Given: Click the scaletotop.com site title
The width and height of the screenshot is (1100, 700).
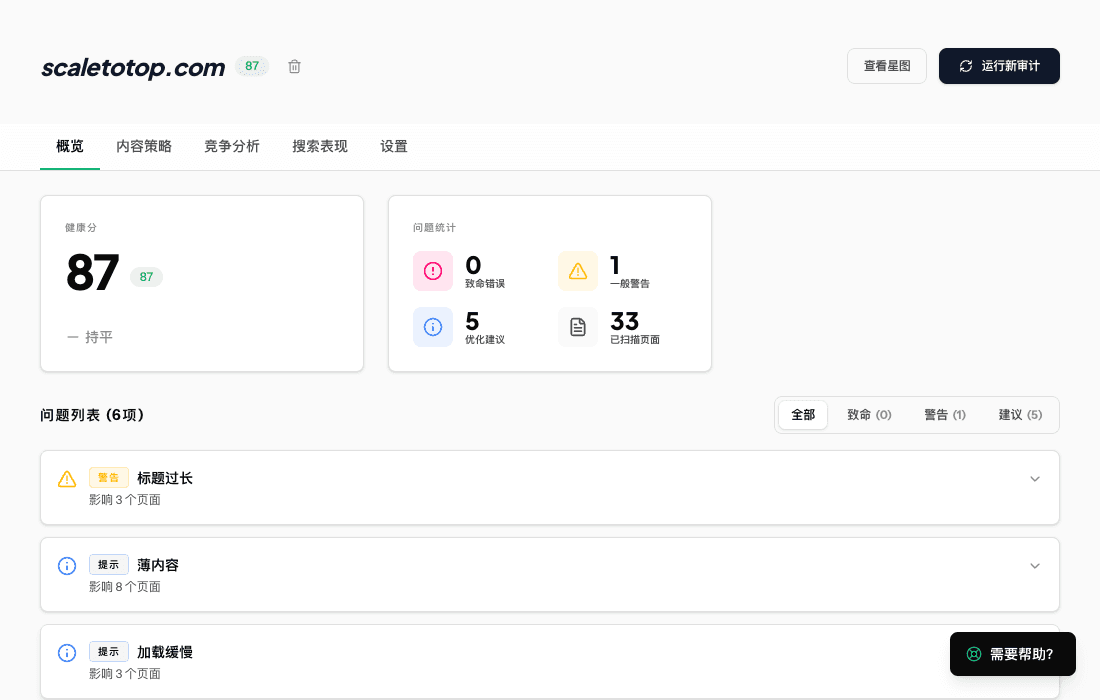Looking at the screenshot, I should [x=133, y=67].
